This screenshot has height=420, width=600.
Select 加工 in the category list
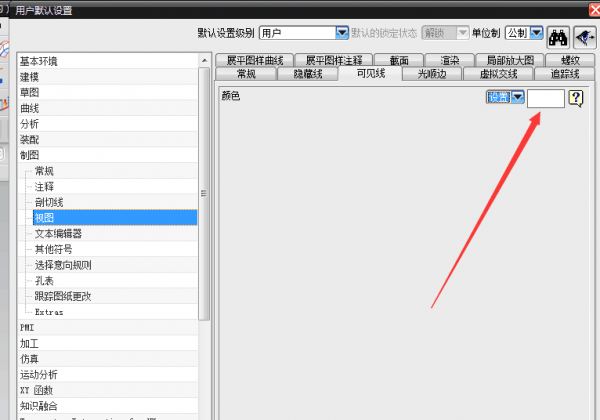[x=108, y=343]
